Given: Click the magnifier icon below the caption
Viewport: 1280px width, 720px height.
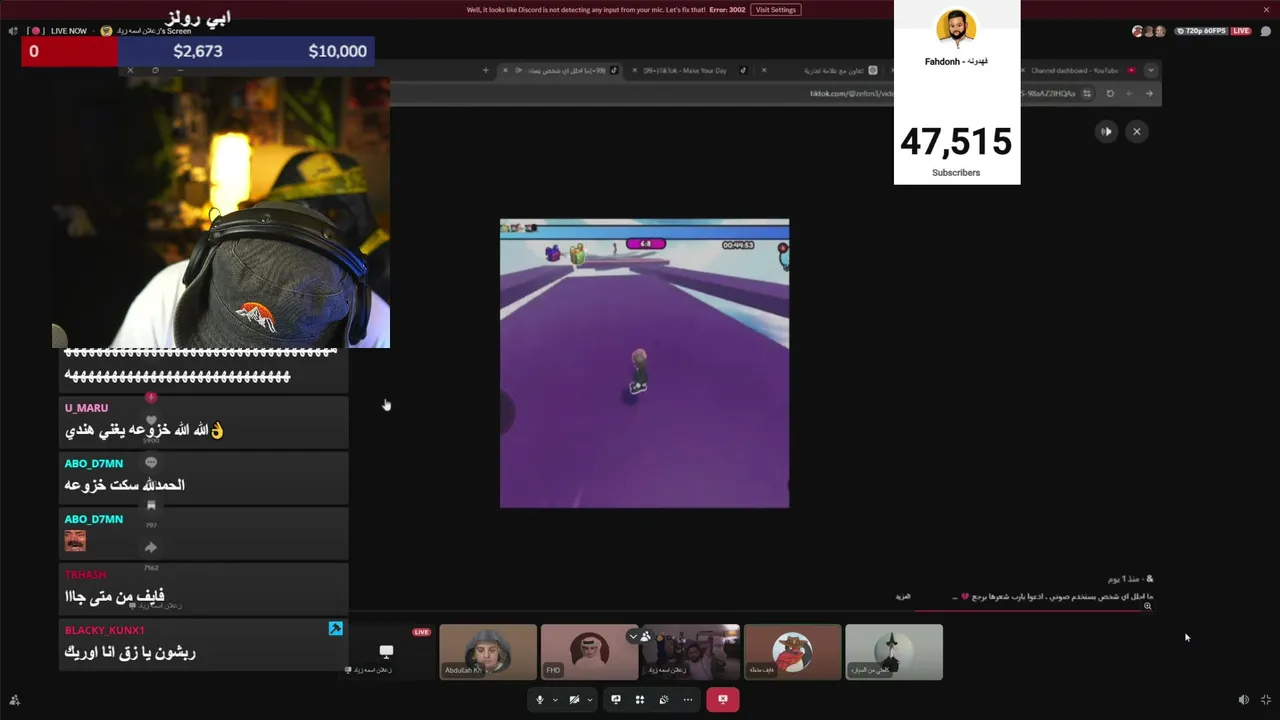Looking at the screenshot, I should point(1148,606).
